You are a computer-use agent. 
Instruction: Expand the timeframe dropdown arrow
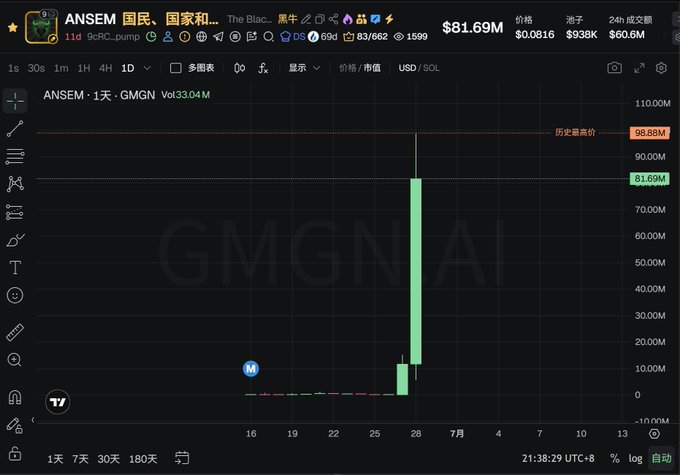pos(147,68)
